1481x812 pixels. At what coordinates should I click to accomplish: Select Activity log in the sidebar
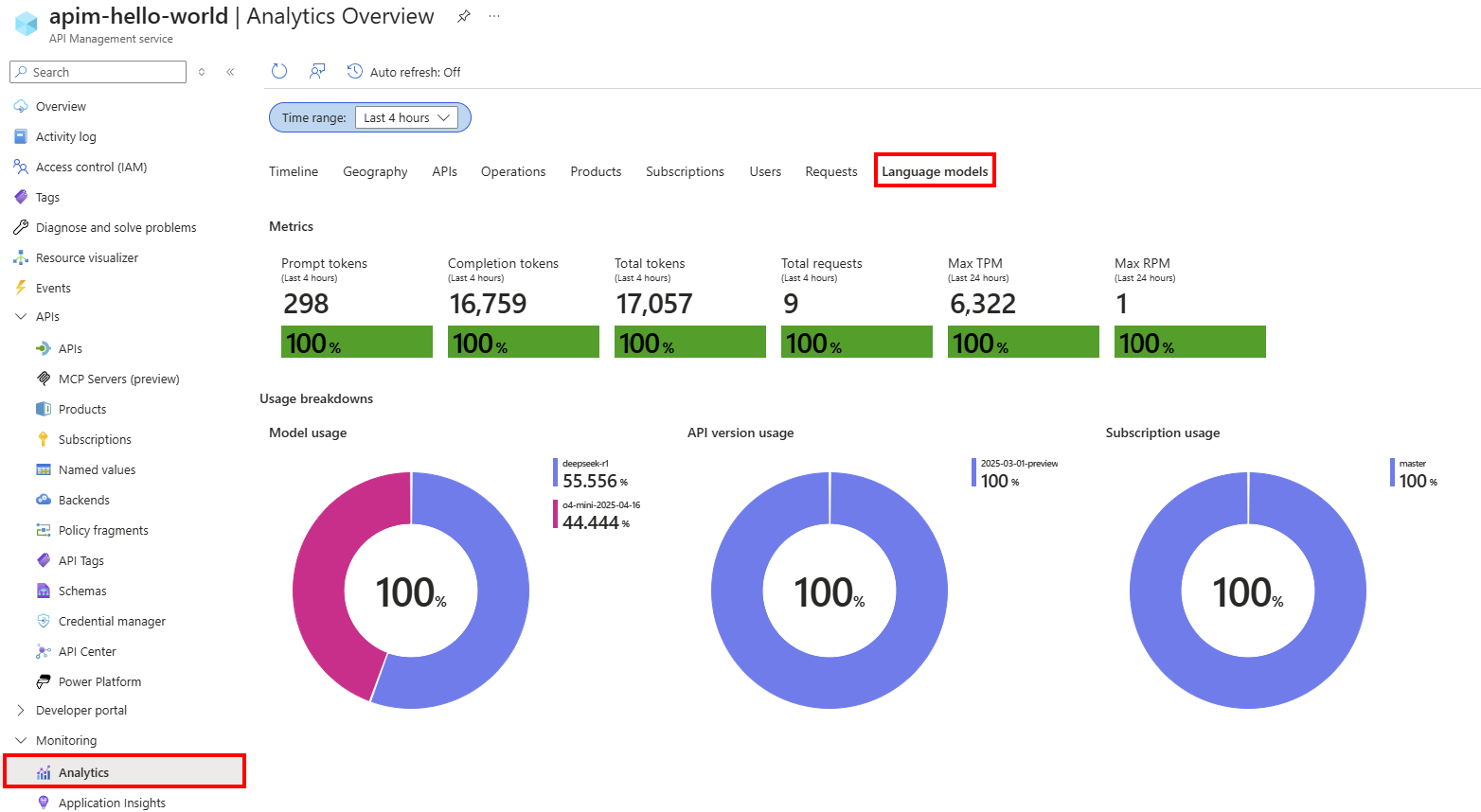pyautogui.click(x=67, y=136)
